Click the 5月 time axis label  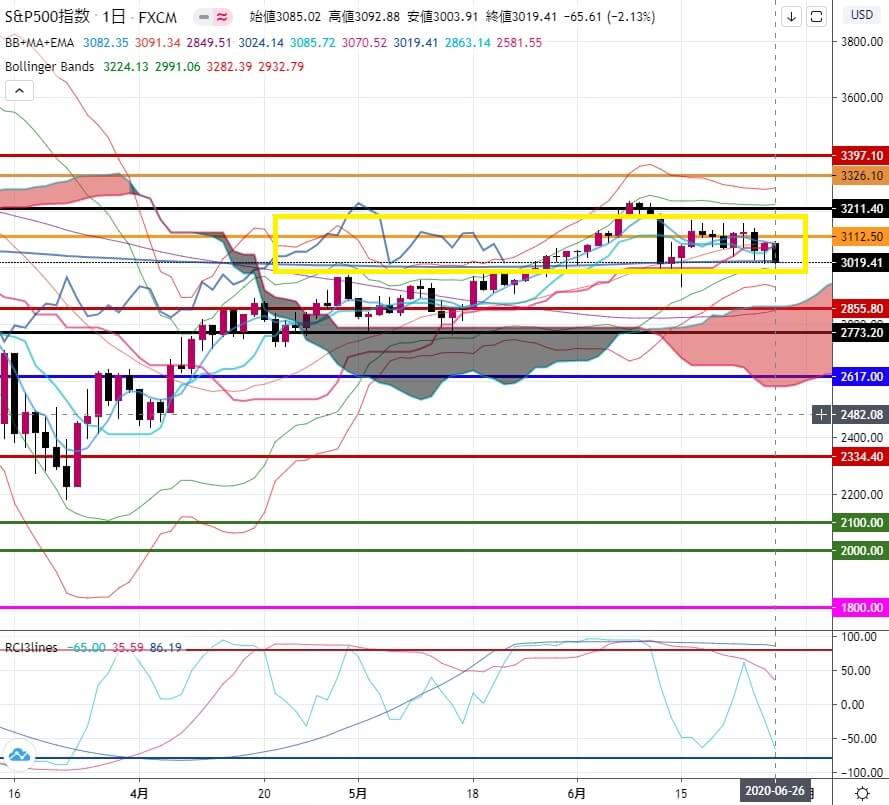click(358, 793)
